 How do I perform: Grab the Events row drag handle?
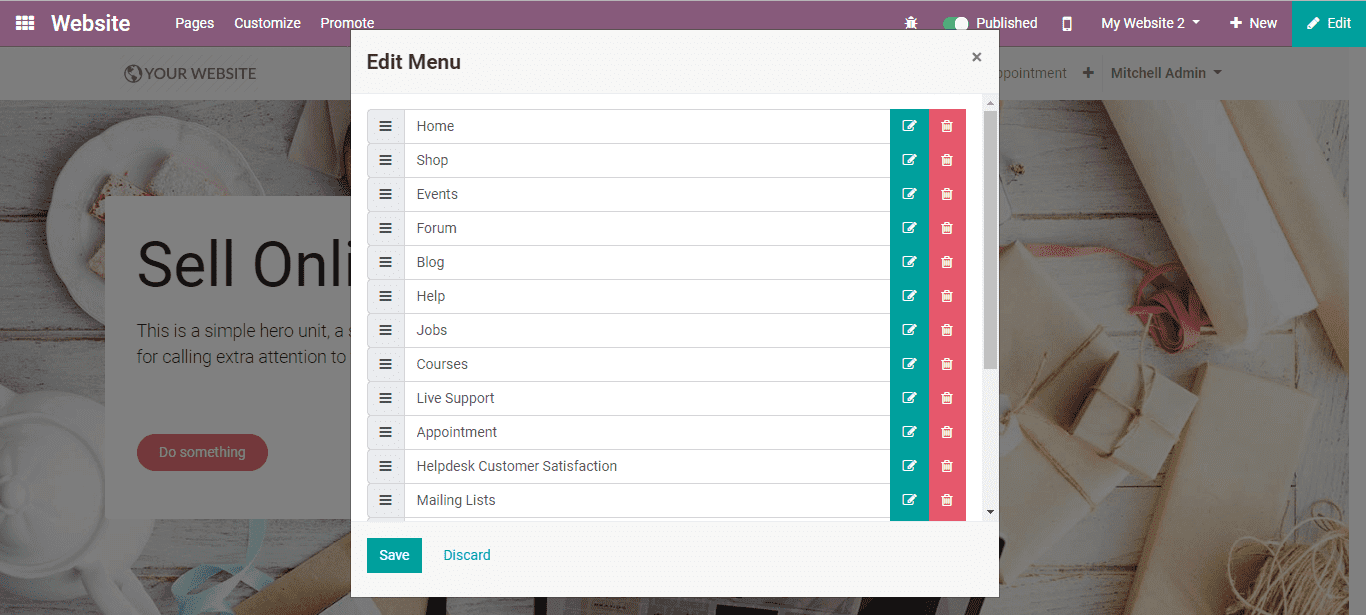click(386, 194)
